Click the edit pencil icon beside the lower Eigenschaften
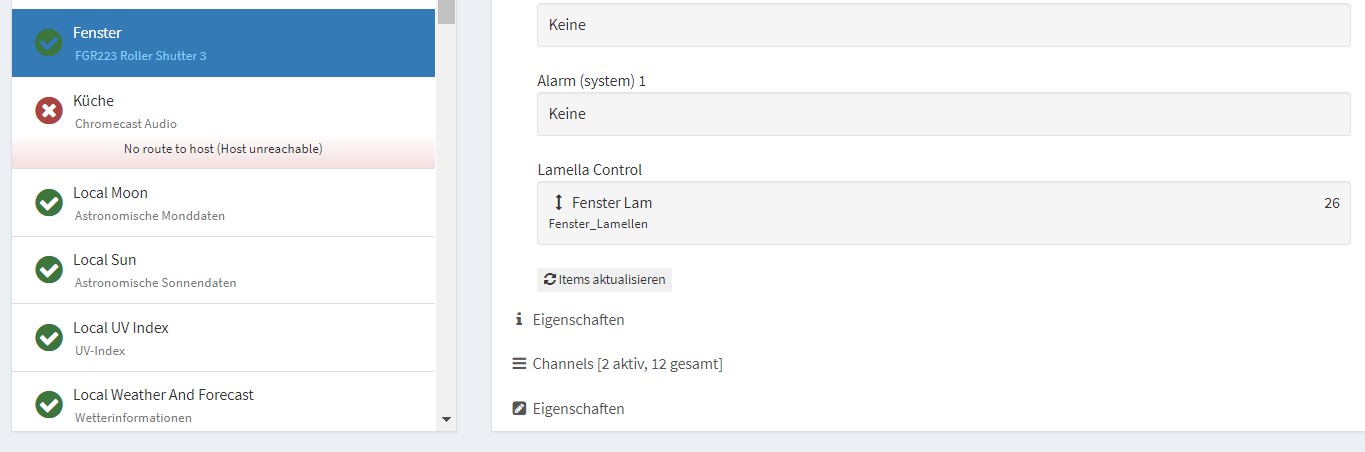Screen dimensions: 1365x452 (x=519, y=408)
